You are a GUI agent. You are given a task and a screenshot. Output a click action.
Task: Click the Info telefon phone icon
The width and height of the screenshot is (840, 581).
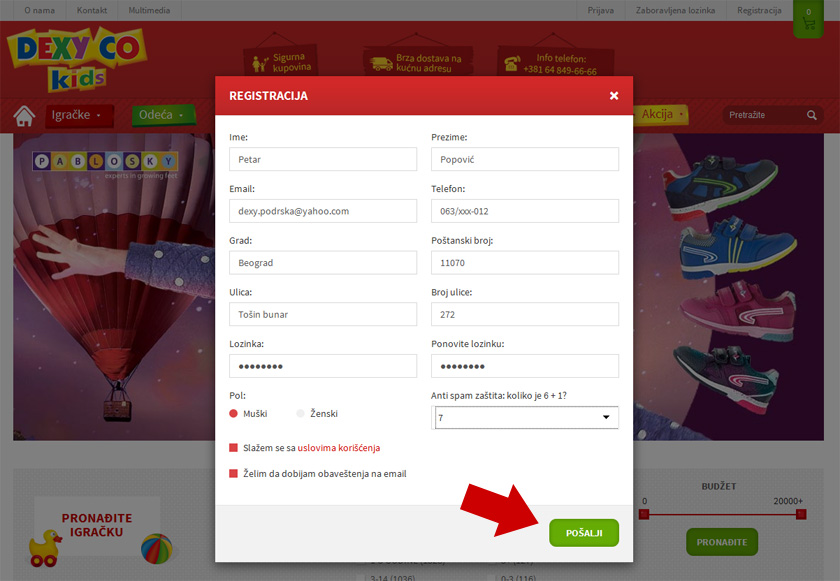[x=512, y=63]
